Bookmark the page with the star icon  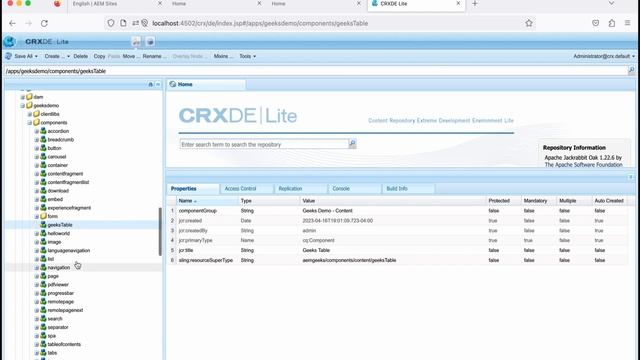point(529,23)
